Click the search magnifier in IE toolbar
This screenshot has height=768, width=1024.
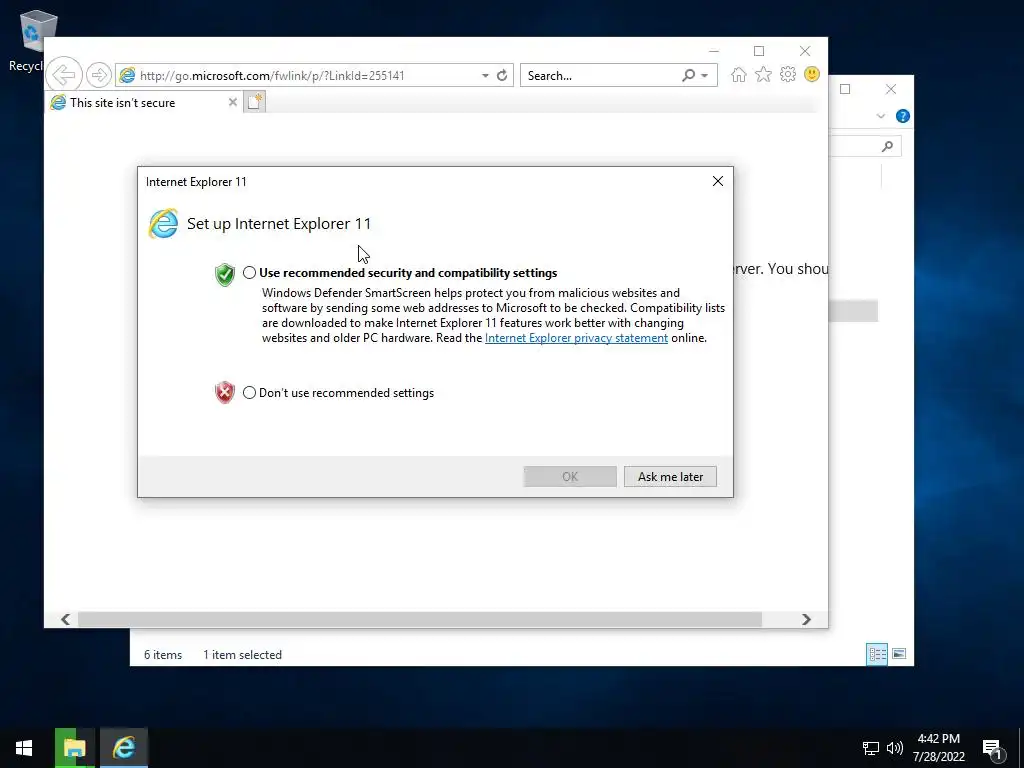(x=688, y=76)
